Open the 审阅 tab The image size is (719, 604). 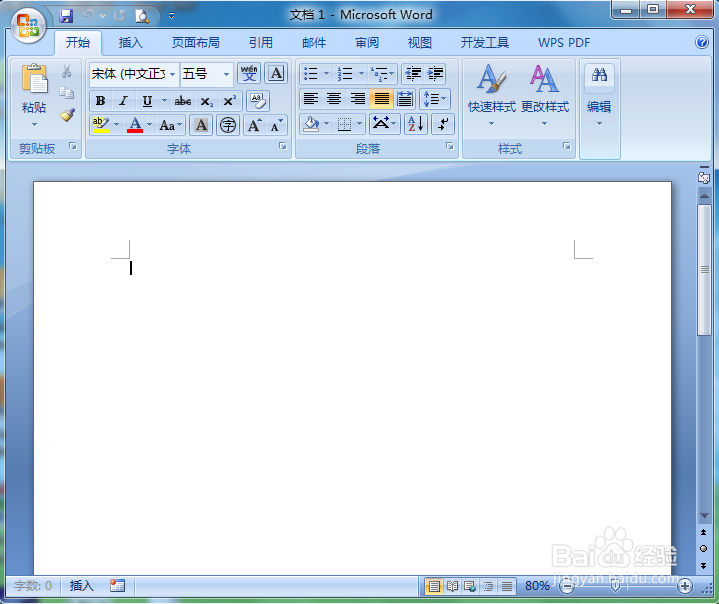367,43
